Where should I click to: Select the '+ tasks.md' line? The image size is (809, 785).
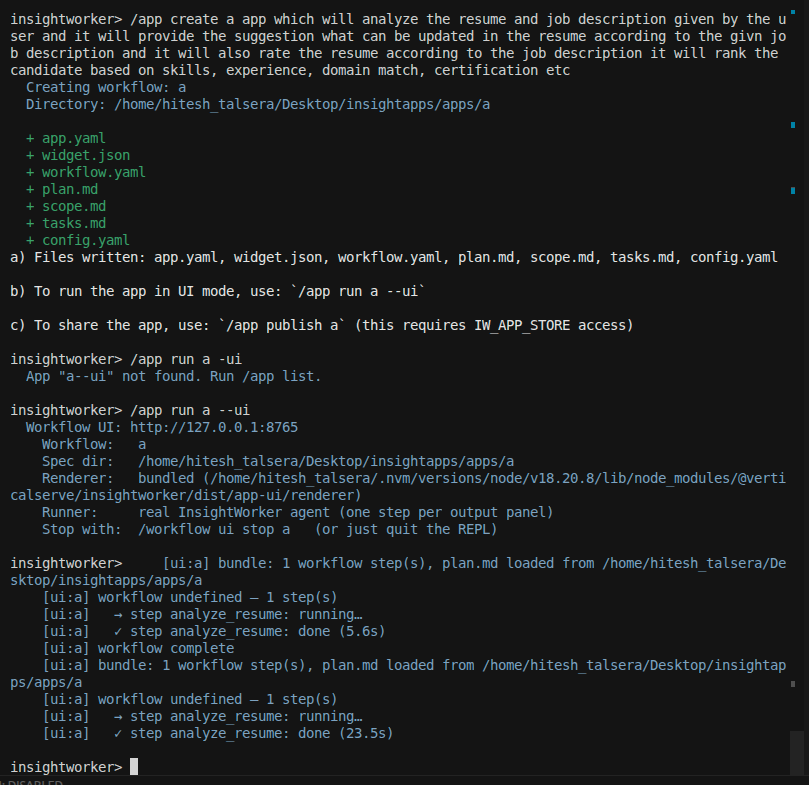tap(66, 223)
